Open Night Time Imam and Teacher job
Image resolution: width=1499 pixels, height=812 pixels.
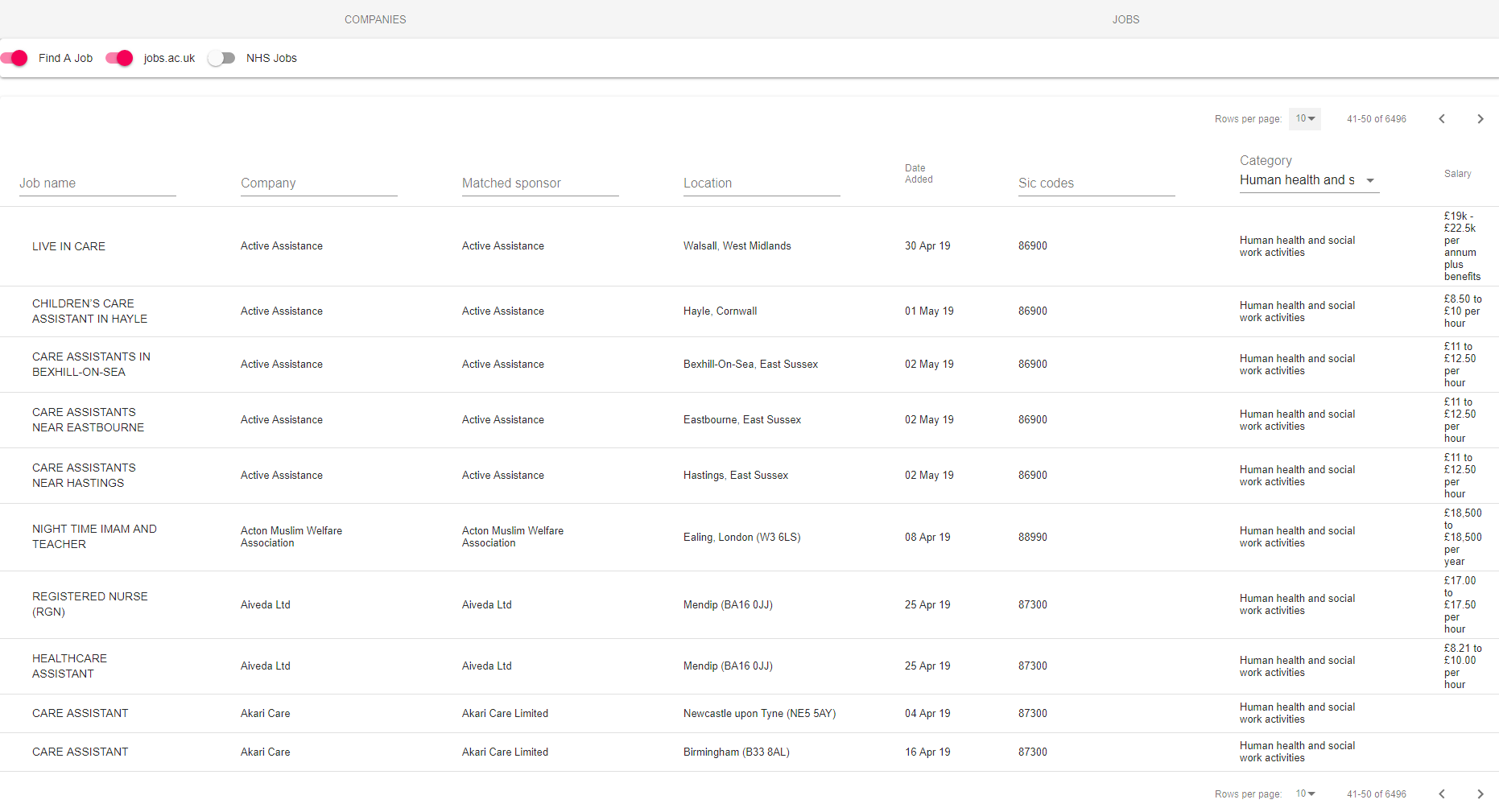(x=94, y=537)
